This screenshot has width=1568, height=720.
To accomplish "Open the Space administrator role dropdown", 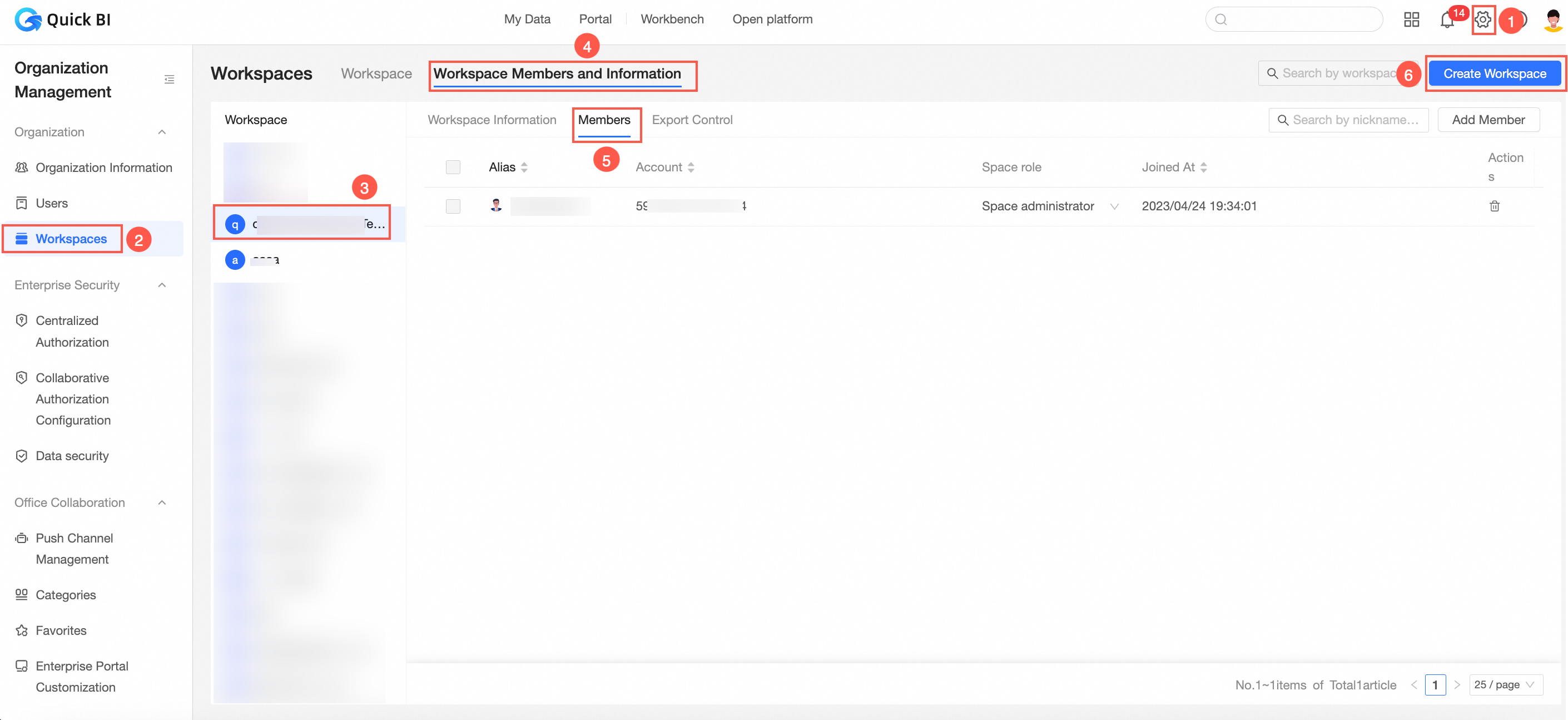I will (x=1113, y=206).
